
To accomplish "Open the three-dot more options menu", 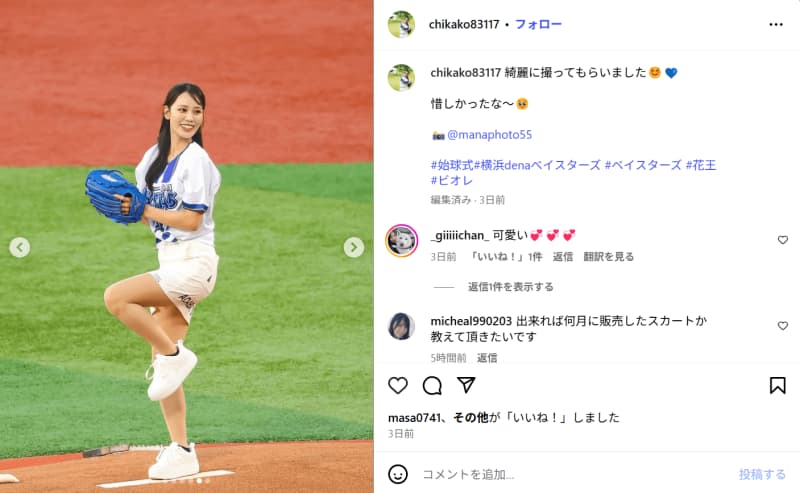I will click(x=776, y=24).
